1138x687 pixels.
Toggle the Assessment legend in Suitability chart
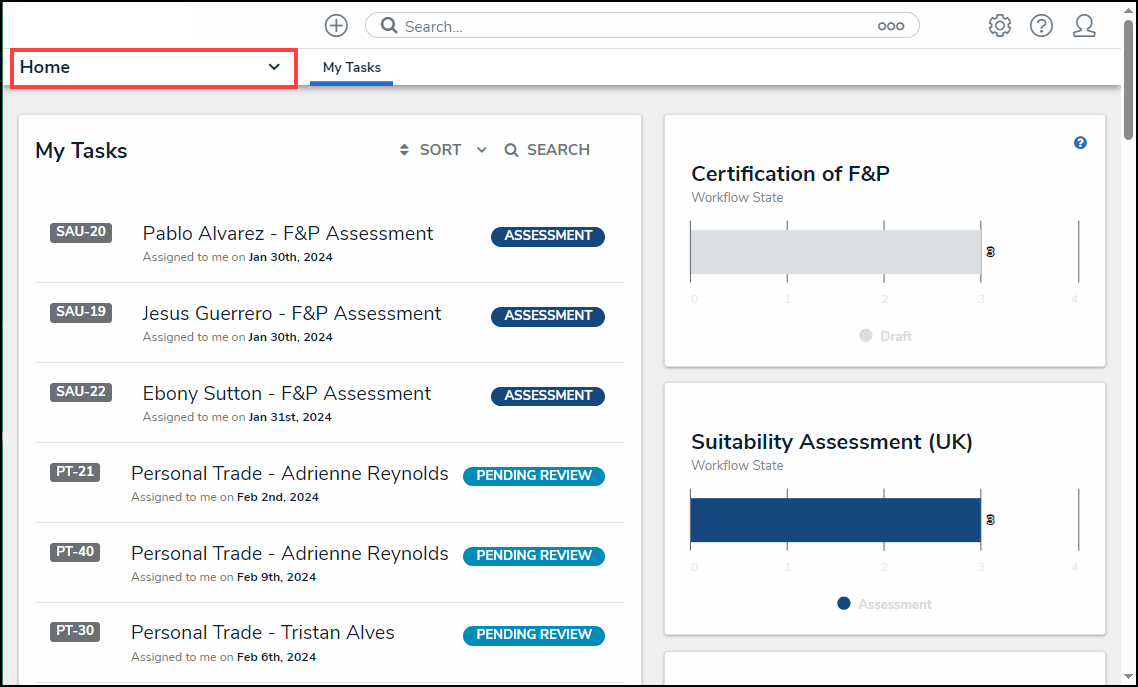tap(884, 604)
